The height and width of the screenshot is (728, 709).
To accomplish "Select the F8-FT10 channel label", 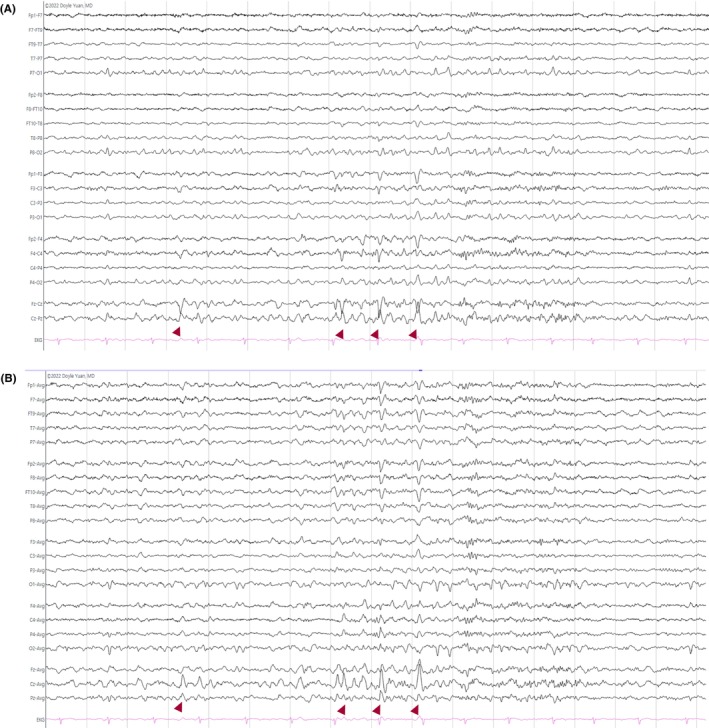I will point(34,109).
